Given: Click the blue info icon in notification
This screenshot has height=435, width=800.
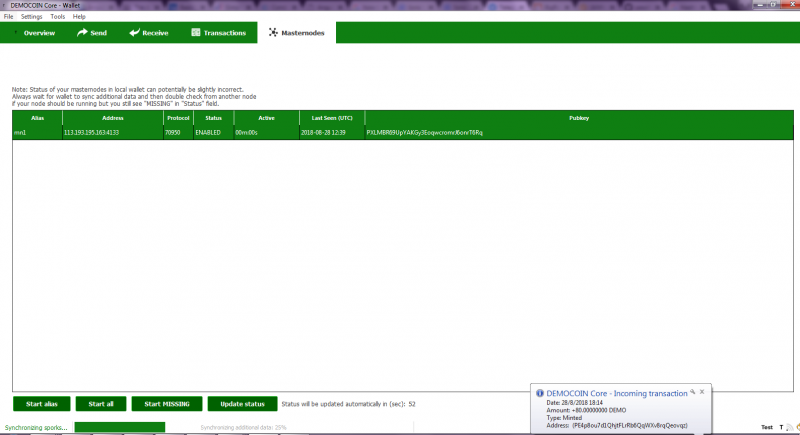Looking at the screenshot, I should tap(540, 393).
